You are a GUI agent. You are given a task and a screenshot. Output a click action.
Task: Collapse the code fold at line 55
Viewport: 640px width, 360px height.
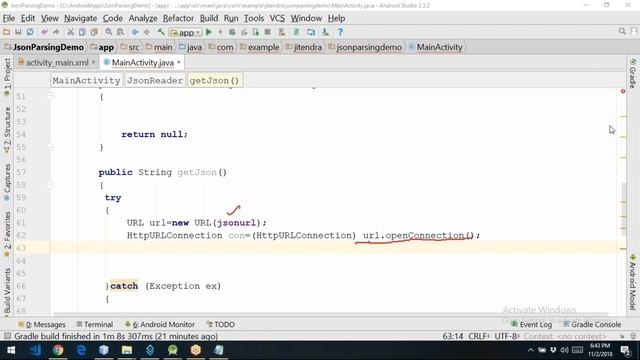click(50, 147)
